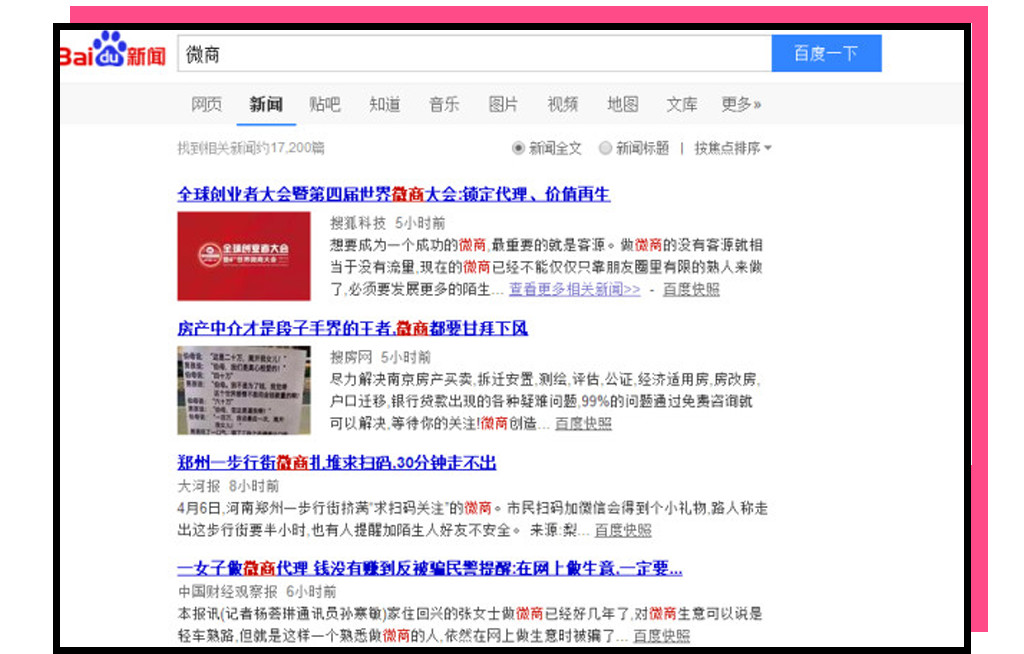The width and height of the screenshot is (1024, 654).
Task: Go to 地图 map search
Action: pos(622,103)
